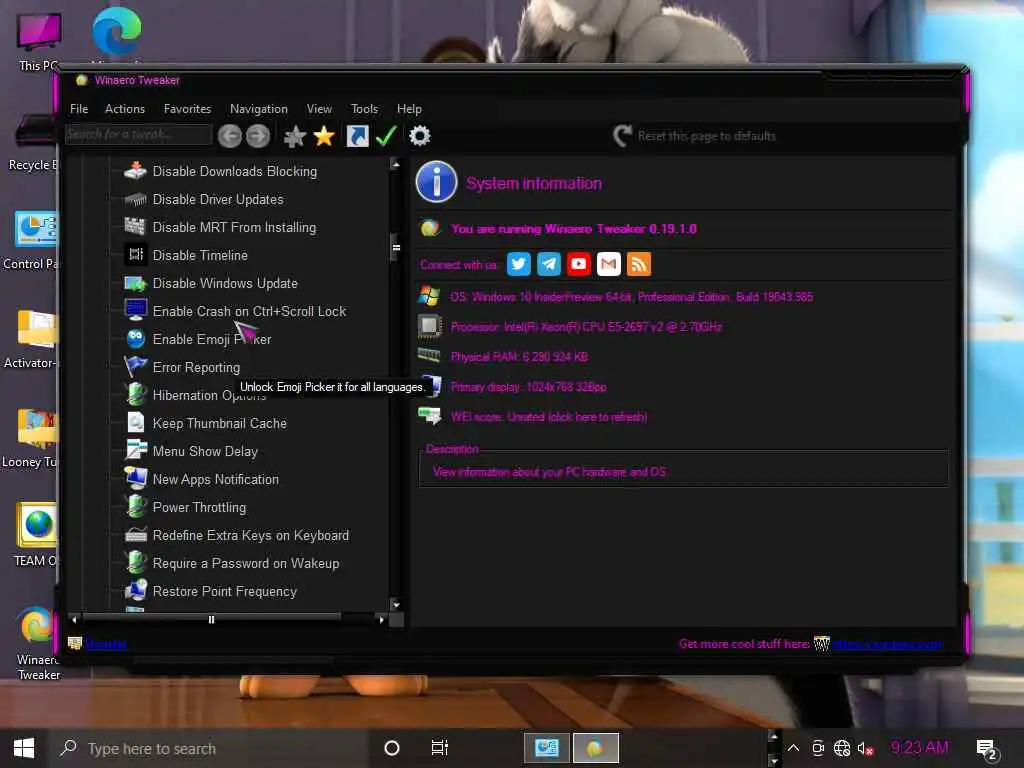Open Winaero Tweaker desktop shortcut
Image resolution: width=1024 pixels, height=768 pixels.
[37, 643]
